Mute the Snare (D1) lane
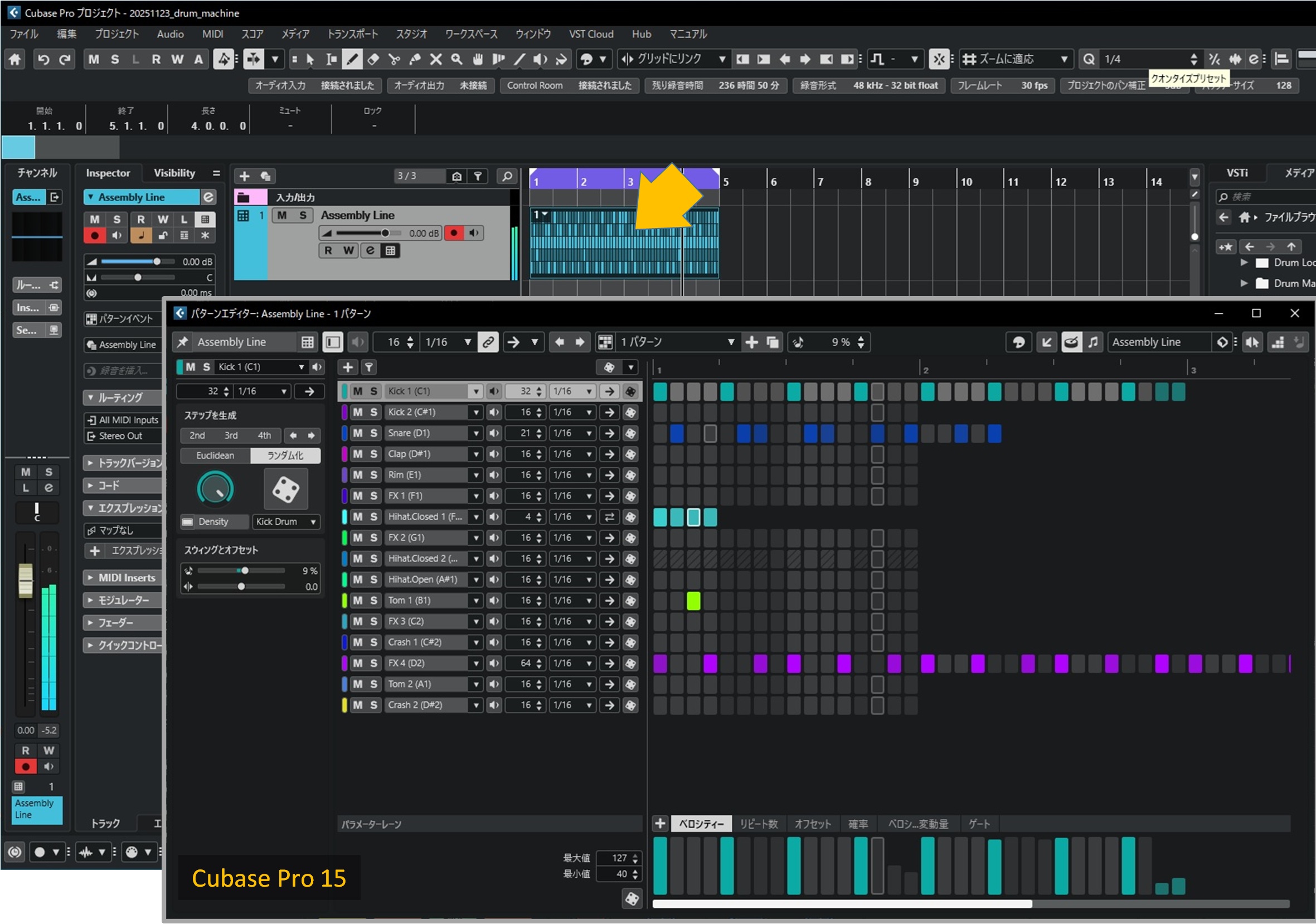Image resolution: width=1316 pixels, height=924 pixels. [x=358, y=433]
